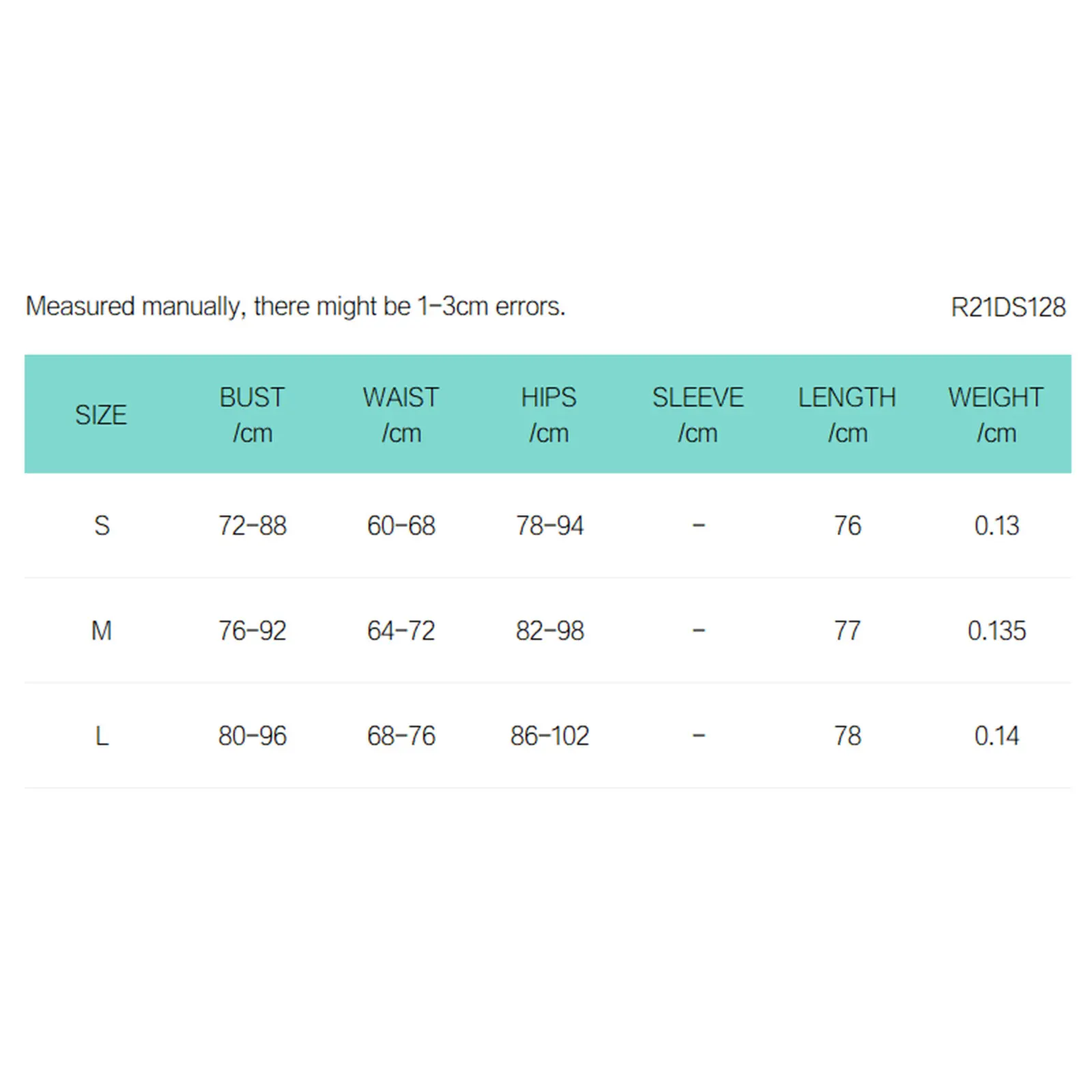The image size is (1092, 1092).
Task: Click the BUST /cm column header
Action: tap(252, 415)
